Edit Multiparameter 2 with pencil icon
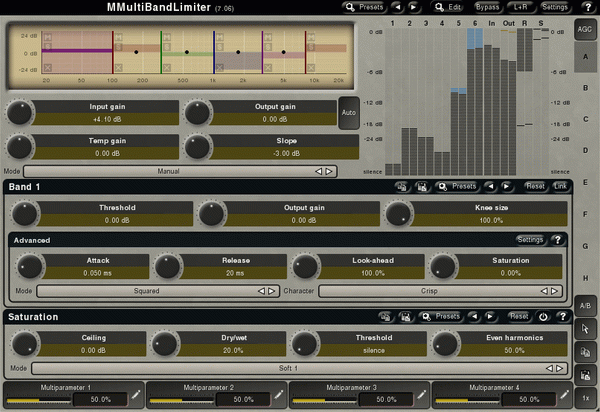The width and height of the screenshot is (600, 412). click(x=279, y=395)
